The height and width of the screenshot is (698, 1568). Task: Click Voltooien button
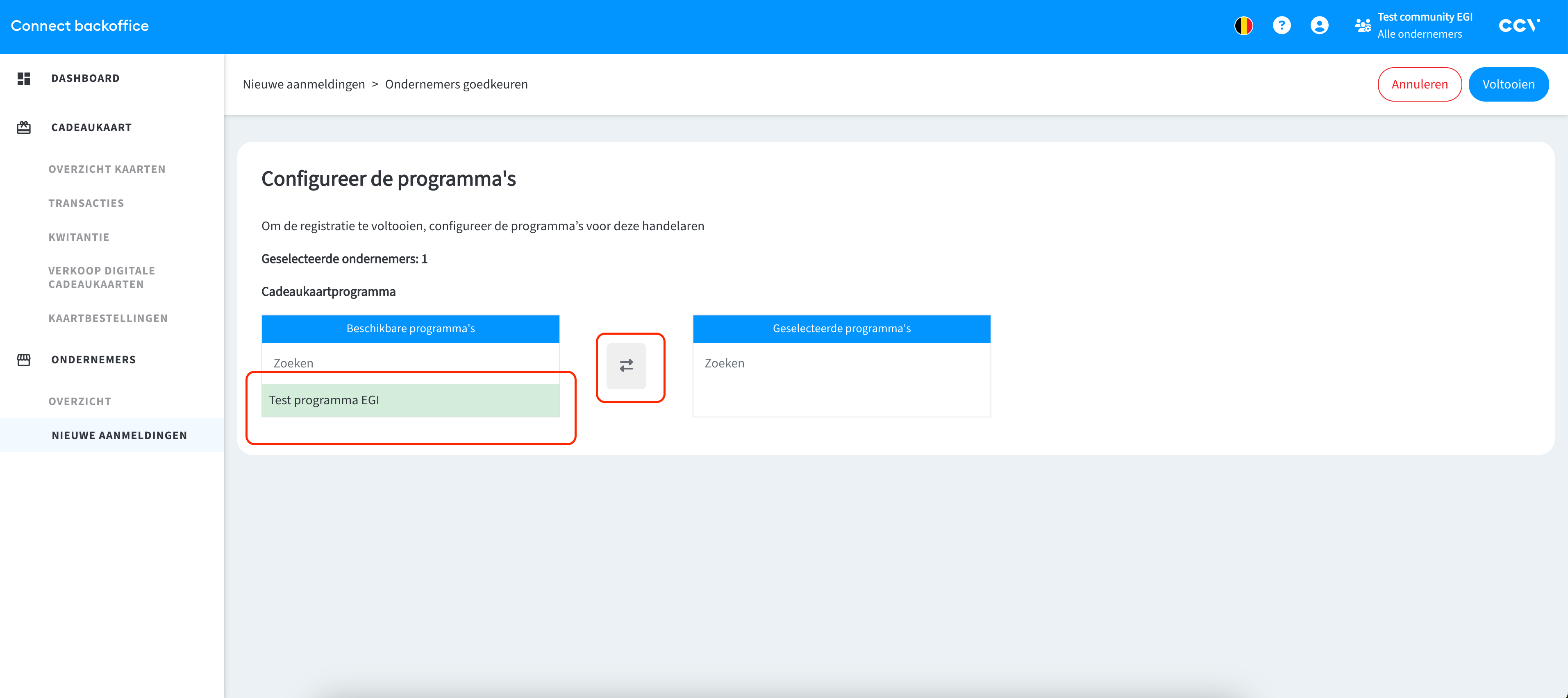1508,85
